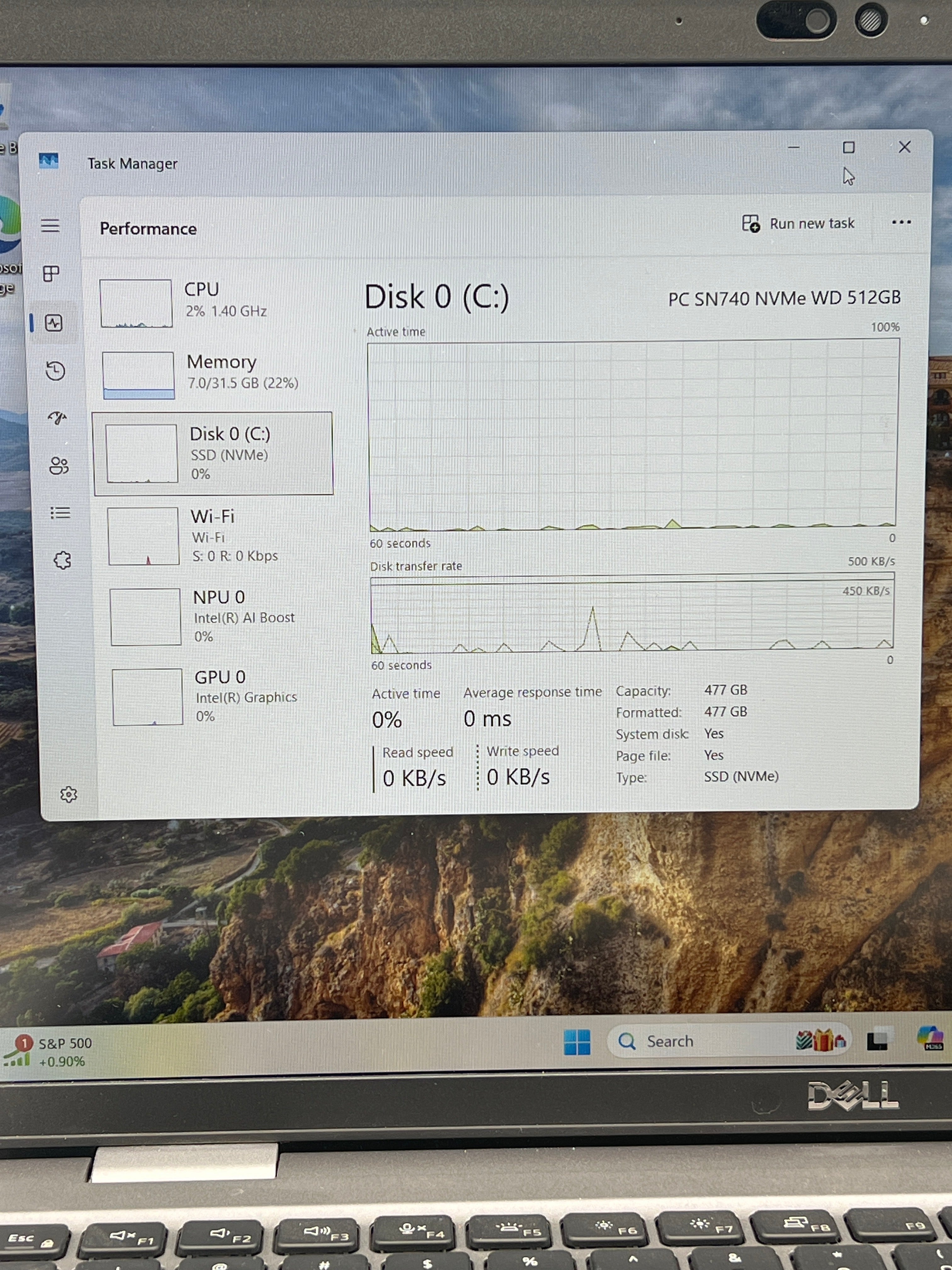952x1270 pixels.
Task: Click the 450 KB/s graph label
Action: click(866, 591)
